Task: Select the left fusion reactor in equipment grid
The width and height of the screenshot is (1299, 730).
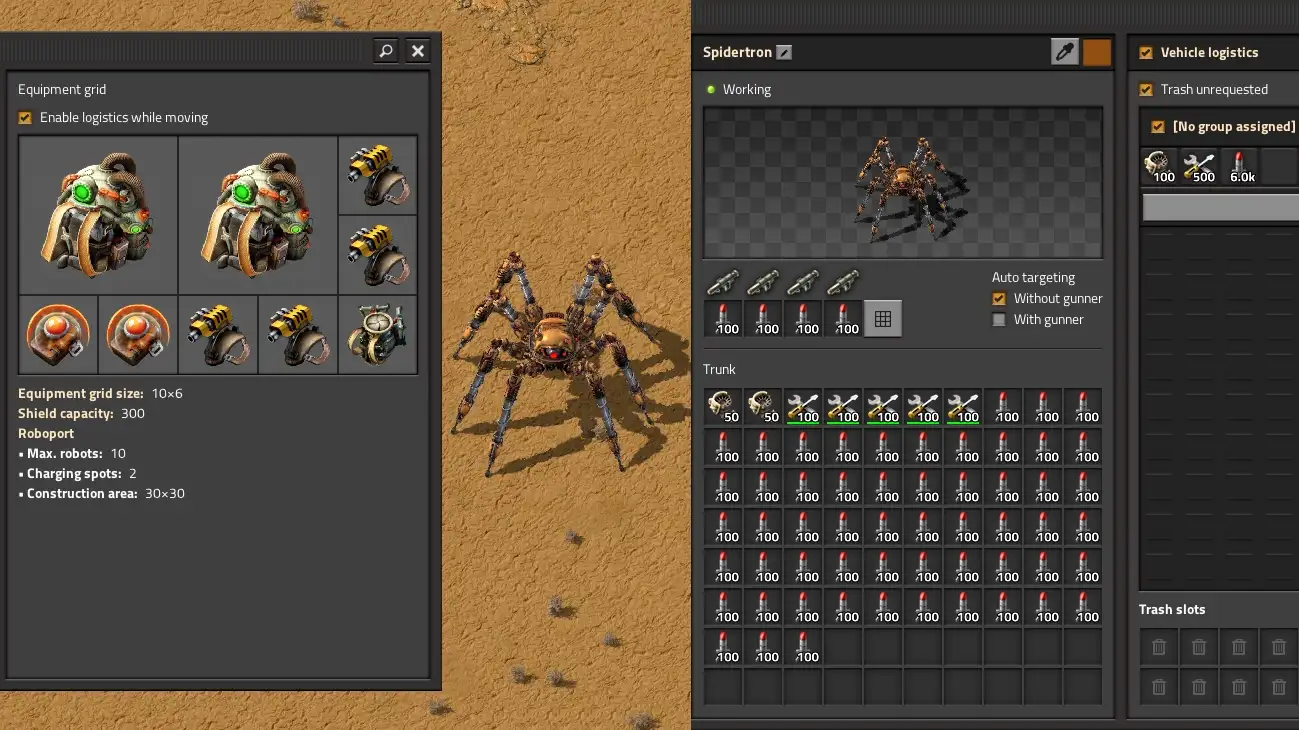Action: click(x=97, y=215)
